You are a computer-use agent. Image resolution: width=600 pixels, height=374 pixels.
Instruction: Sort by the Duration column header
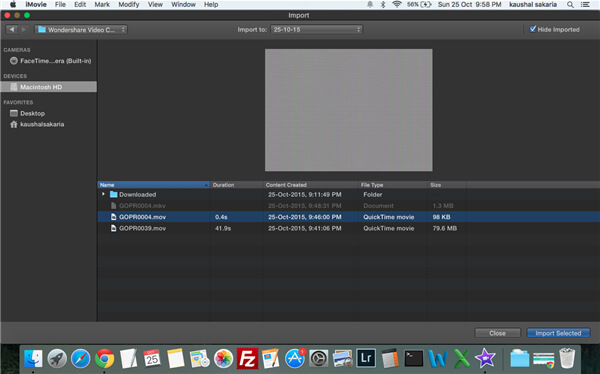tap(236, 185)
